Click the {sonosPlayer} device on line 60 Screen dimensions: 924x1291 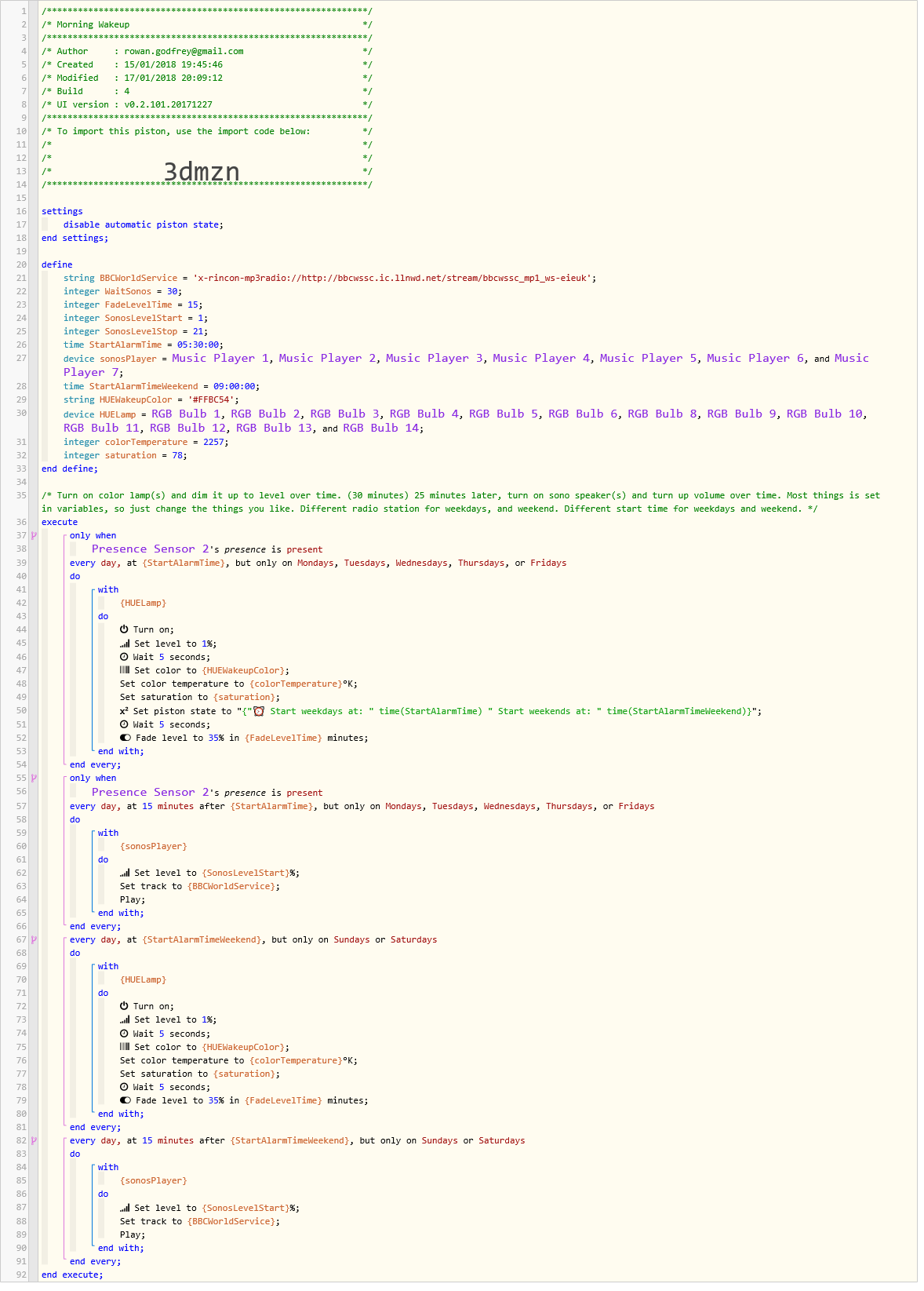tap(154, 846)
